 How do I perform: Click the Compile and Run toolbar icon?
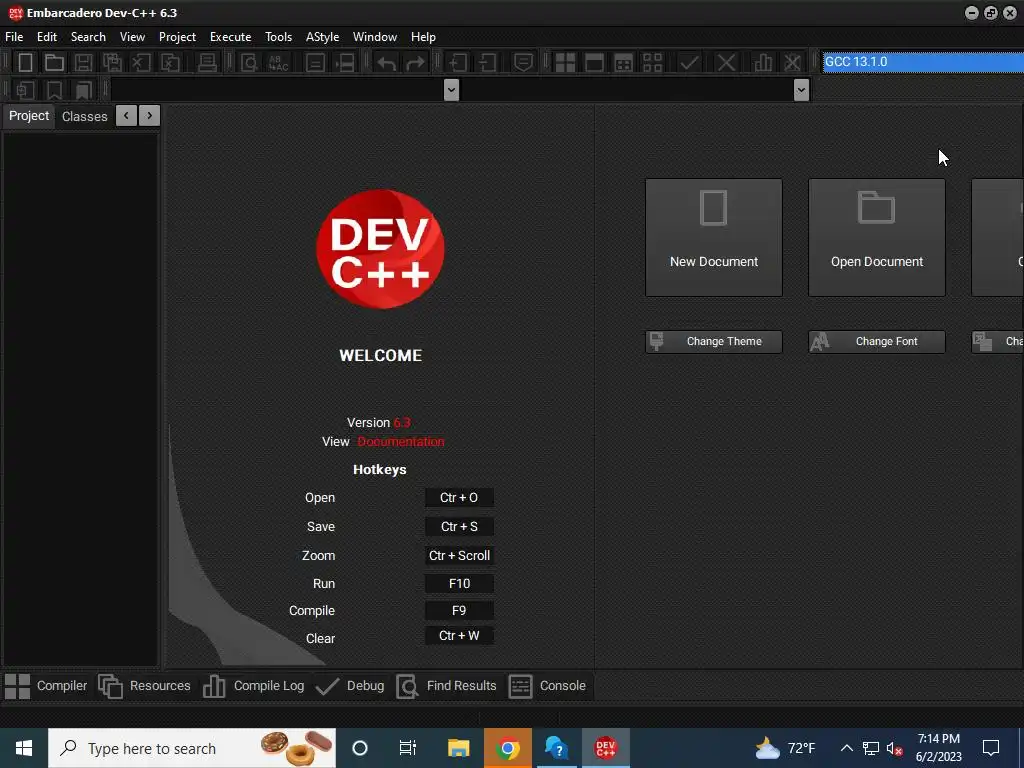(x=624, y=63)
